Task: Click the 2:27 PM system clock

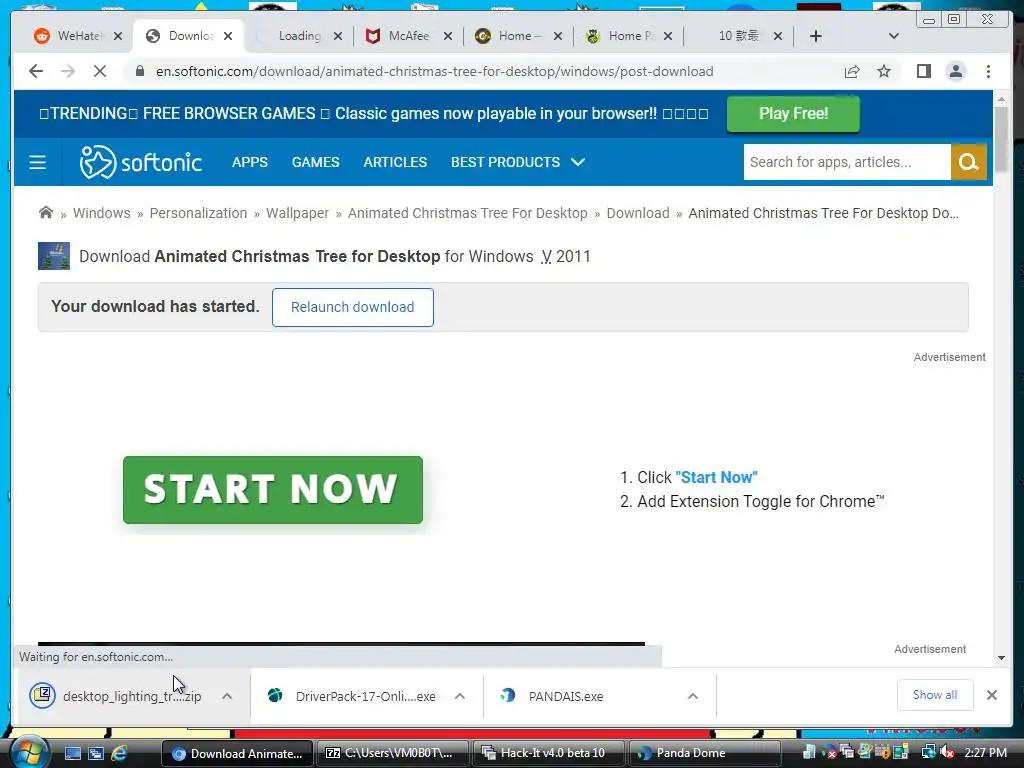Action: click(x=985, y=753)
